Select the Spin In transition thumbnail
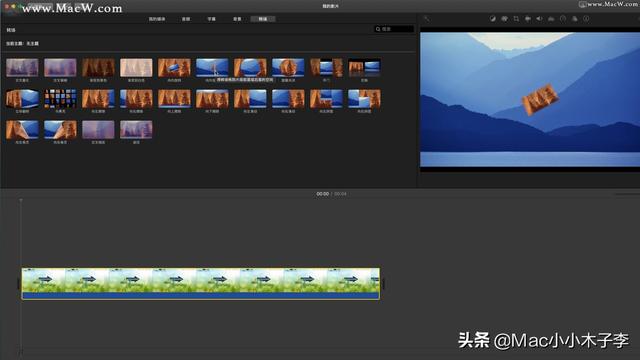This screenshot has height=360, width=640. pos(174,68)
